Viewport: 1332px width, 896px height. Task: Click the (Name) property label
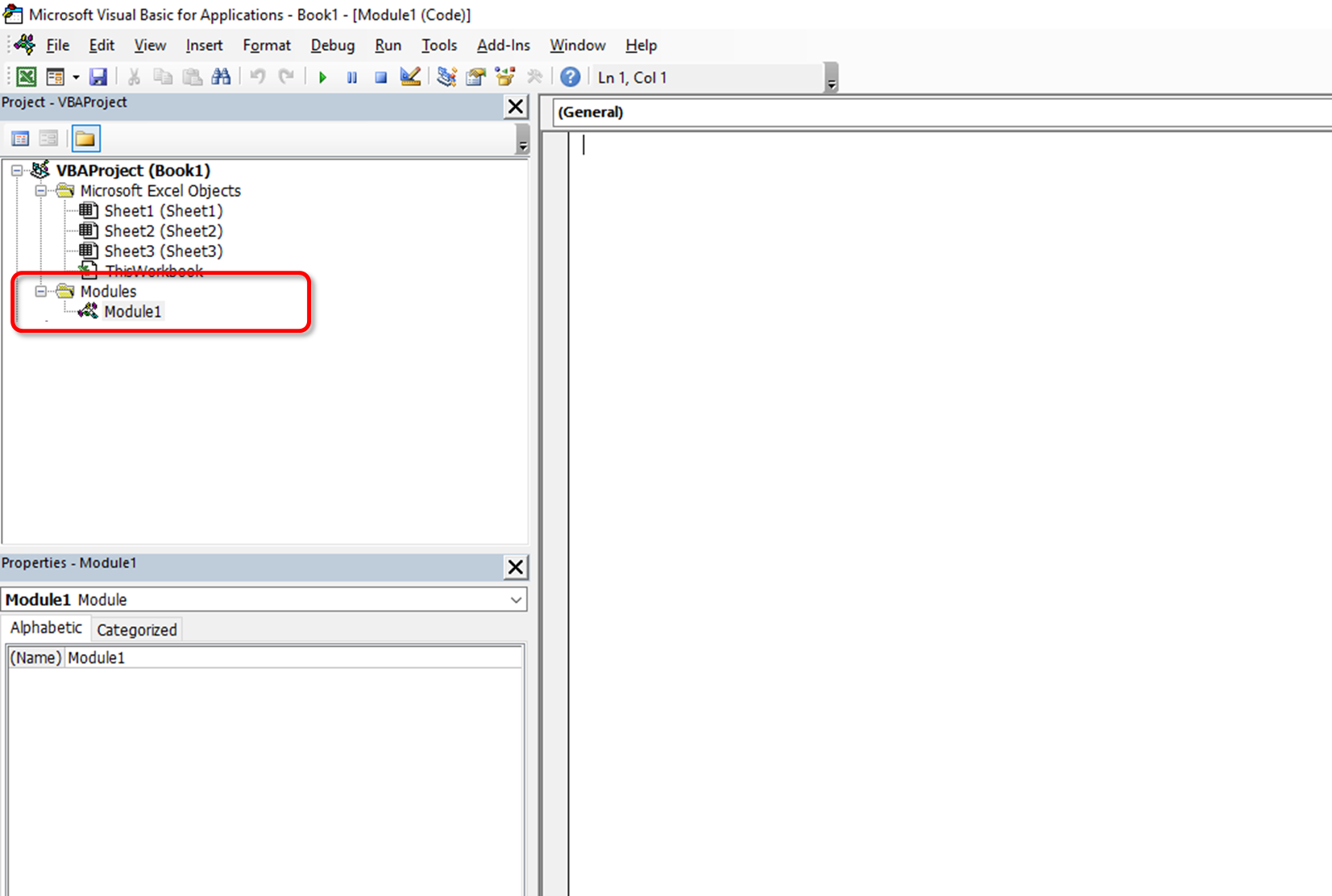35,657
